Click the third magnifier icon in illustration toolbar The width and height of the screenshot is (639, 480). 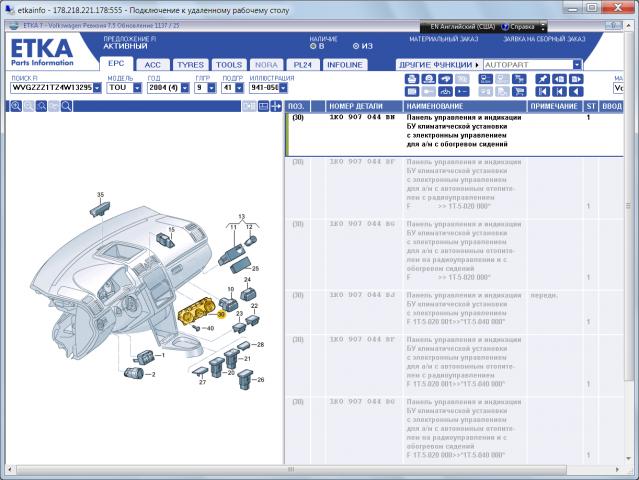(x=41, y=106)
